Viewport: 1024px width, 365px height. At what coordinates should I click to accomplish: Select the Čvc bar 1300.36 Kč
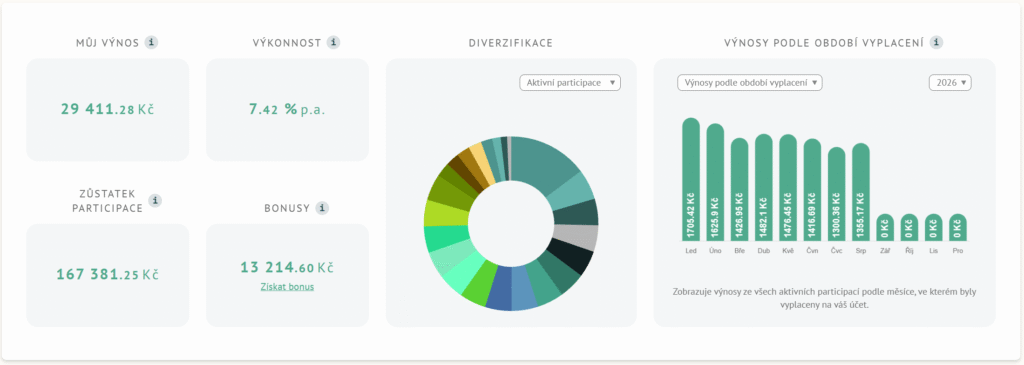click(837, 193)
